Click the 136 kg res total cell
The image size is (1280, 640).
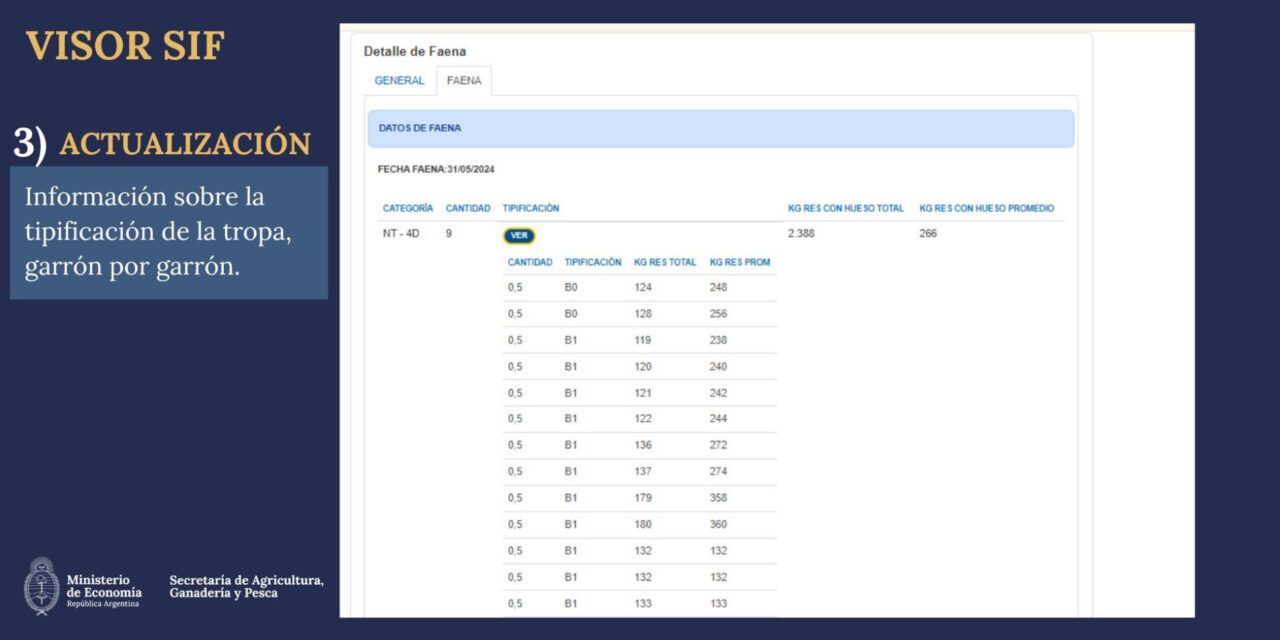point(643,445)
